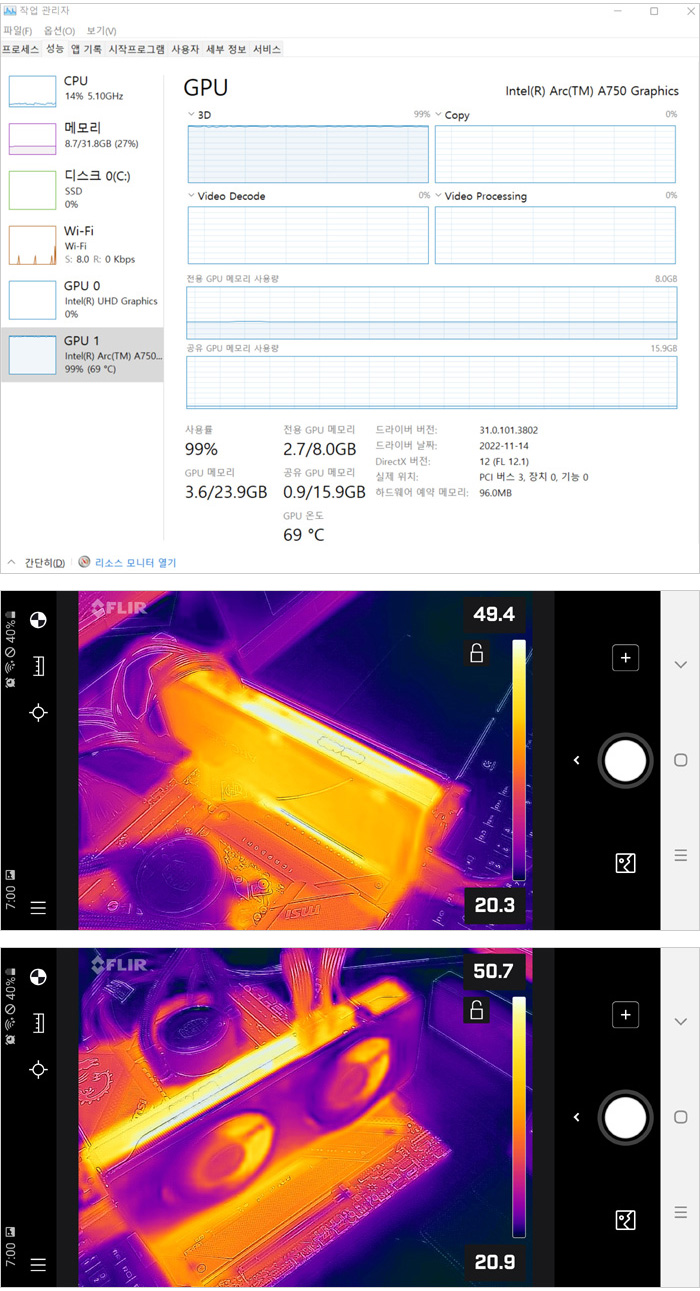The width and height of the screenshot is (700, 1291).
Task: Toggle temperature range lock under 49.4 reading
Action: [477, 653]
